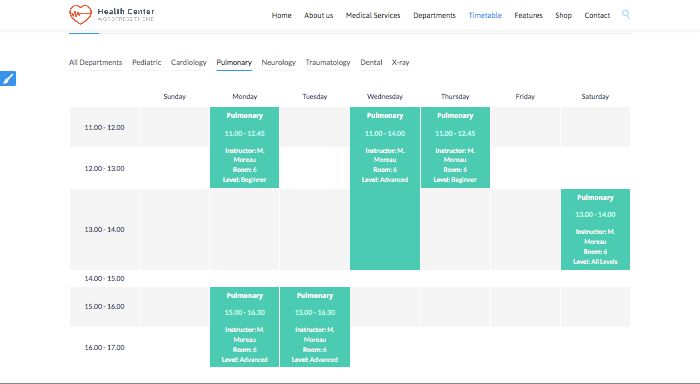Select the Pulmonary department filter
Screen dimensions: 700x384
point(234,63)
